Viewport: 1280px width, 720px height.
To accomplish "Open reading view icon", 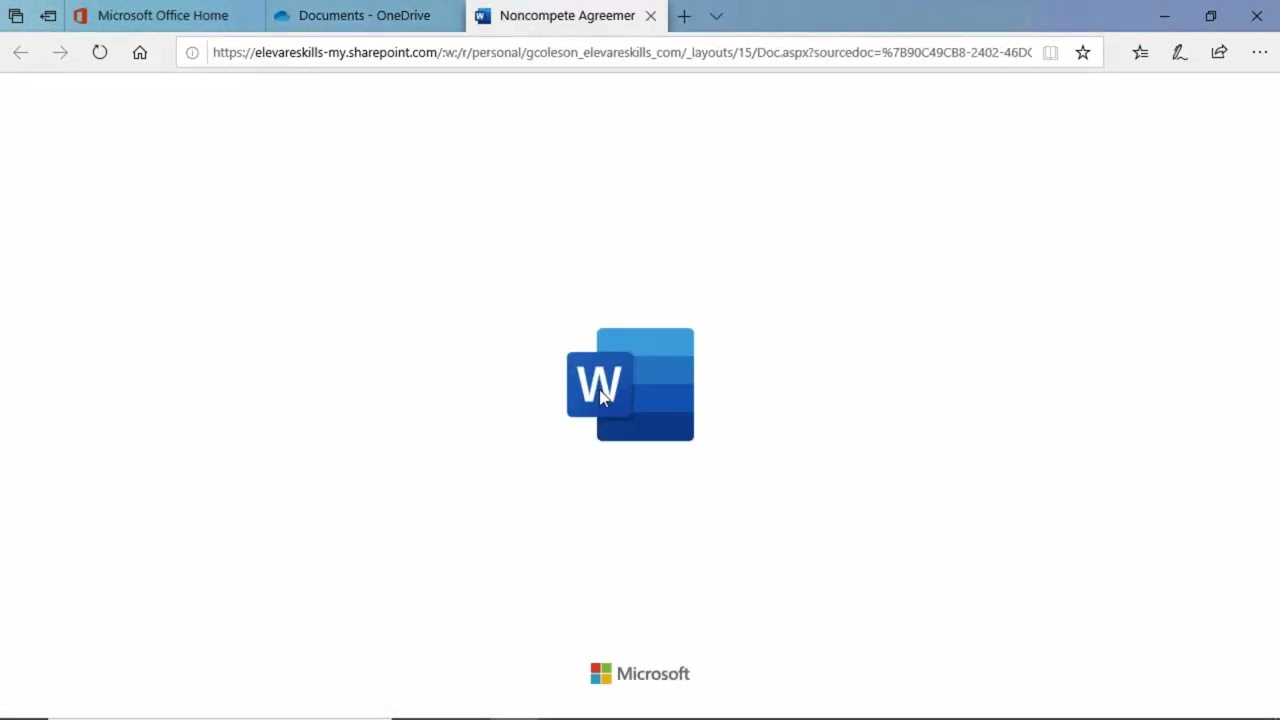I will pos(1050,52).
